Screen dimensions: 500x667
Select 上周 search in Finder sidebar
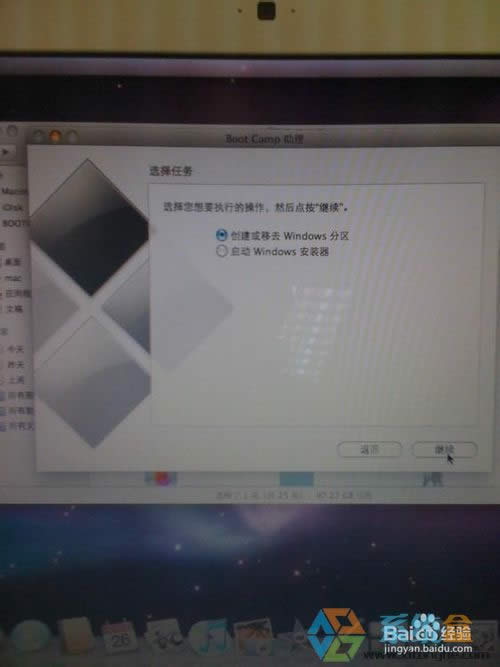point(15,380)
